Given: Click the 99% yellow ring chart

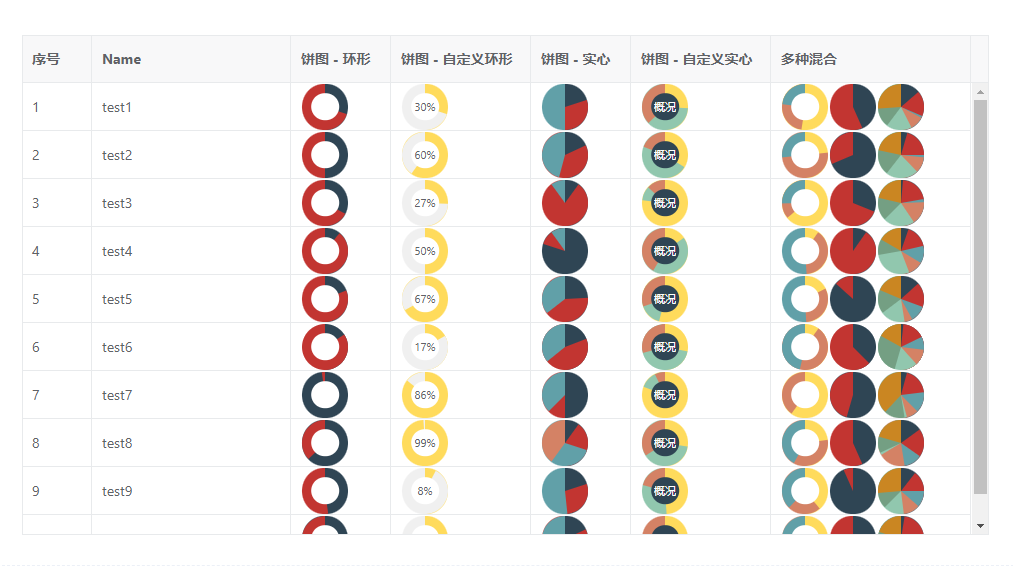Looking at the screenshot, I should [x=425, y=443].
